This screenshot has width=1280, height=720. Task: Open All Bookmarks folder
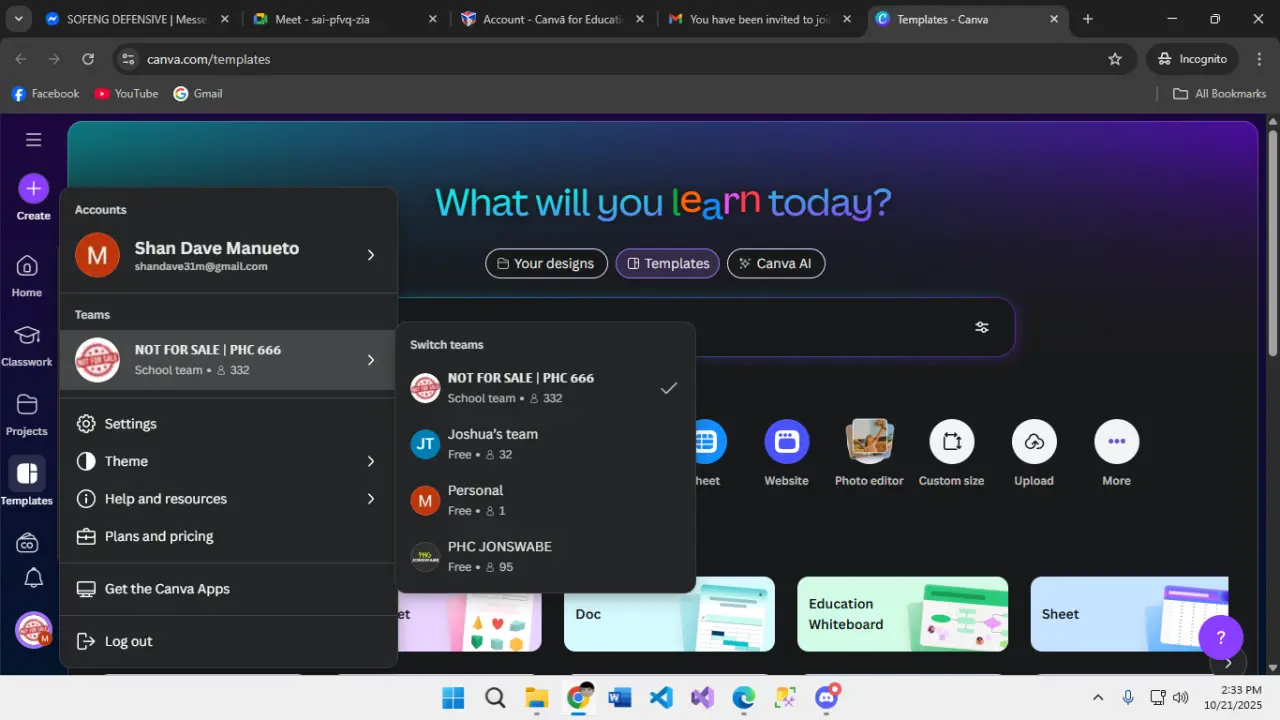point(1219,94)
